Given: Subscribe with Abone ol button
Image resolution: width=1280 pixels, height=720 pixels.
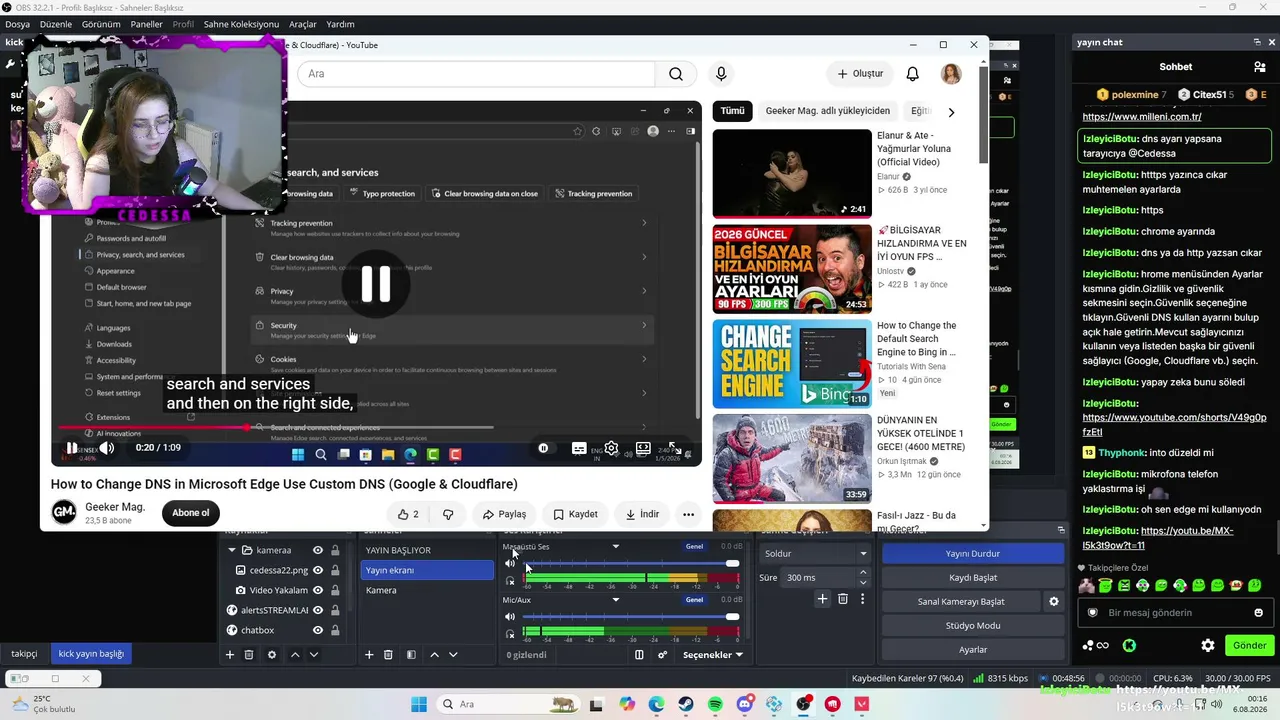Looking at the screenshot, I should [x=190, y=513].
